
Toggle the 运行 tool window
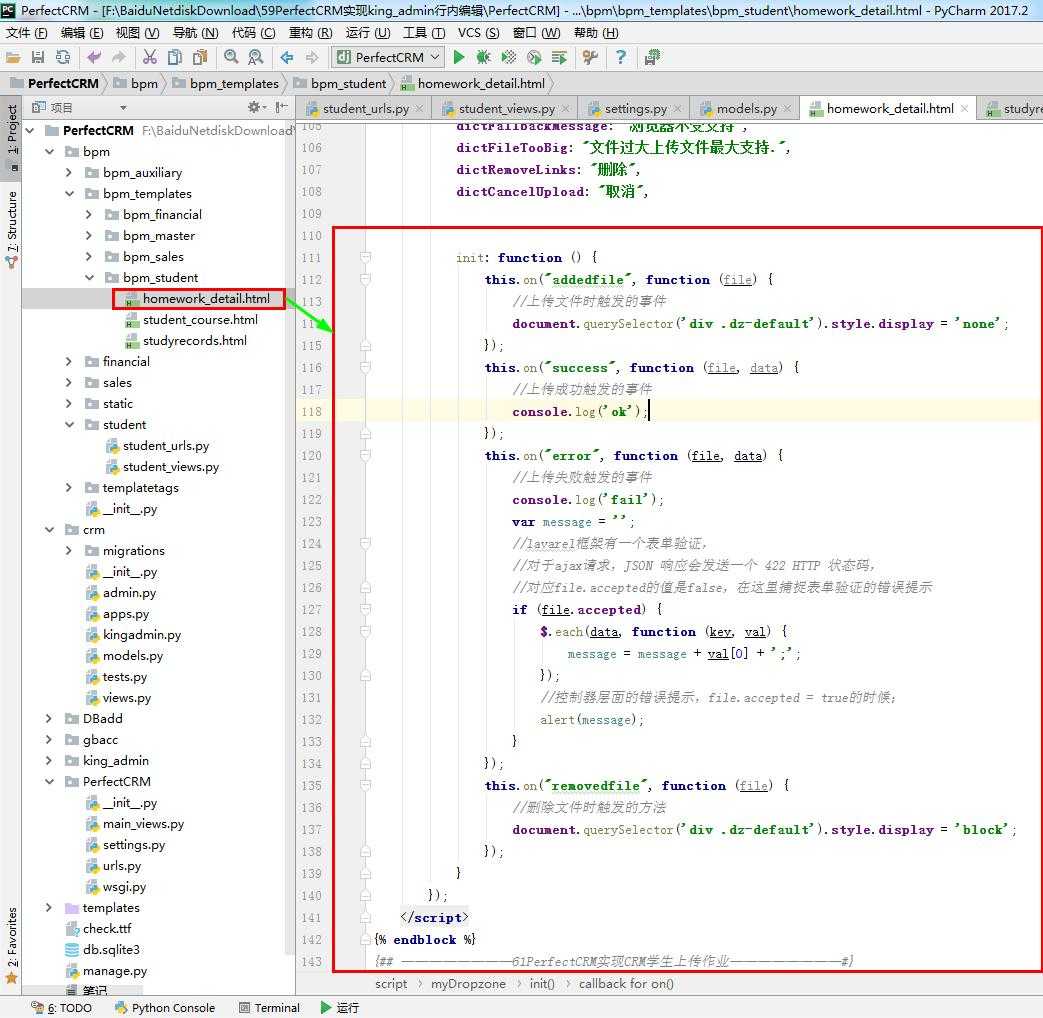pyautogui.click(x=340, y=1008)
